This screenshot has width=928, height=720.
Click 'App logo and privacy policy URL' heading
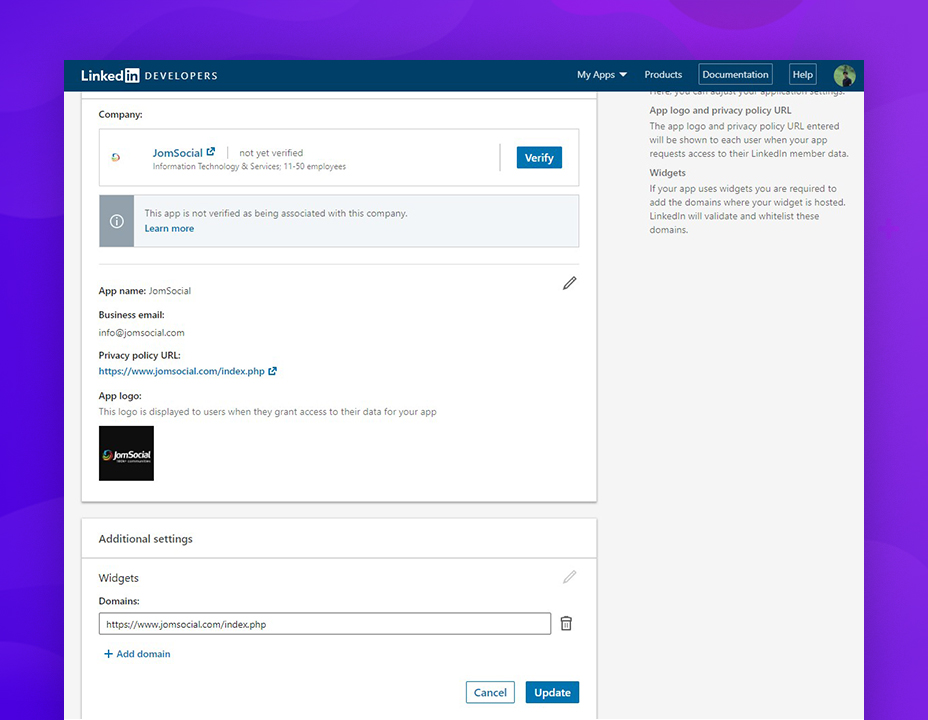click(720, 110)
